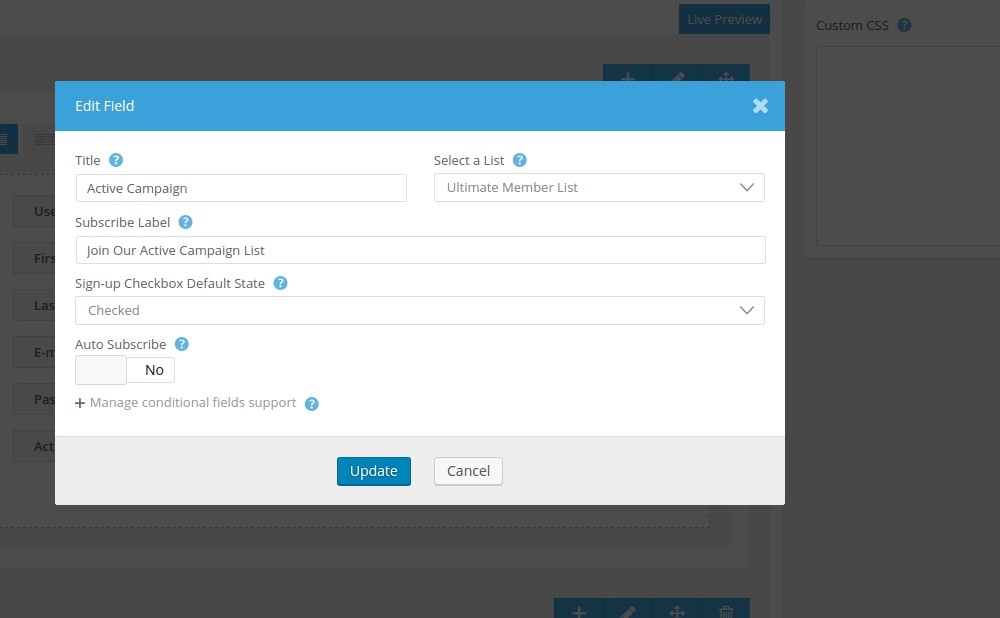The height and width of the screenshot is (618, 1000).
Task: Click the Auto Subscribe help icon
Action: point(182,344)
